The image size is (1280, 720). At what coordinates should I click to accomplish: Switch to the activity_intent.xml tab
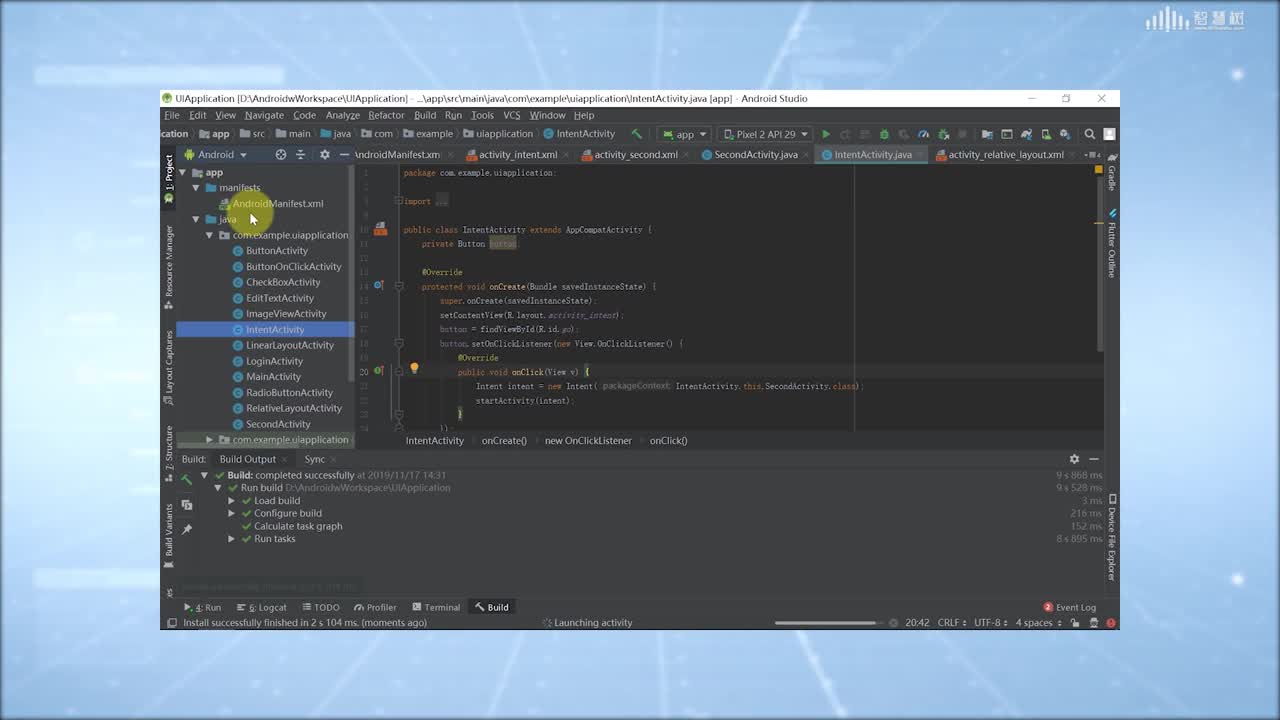(518, 155)
